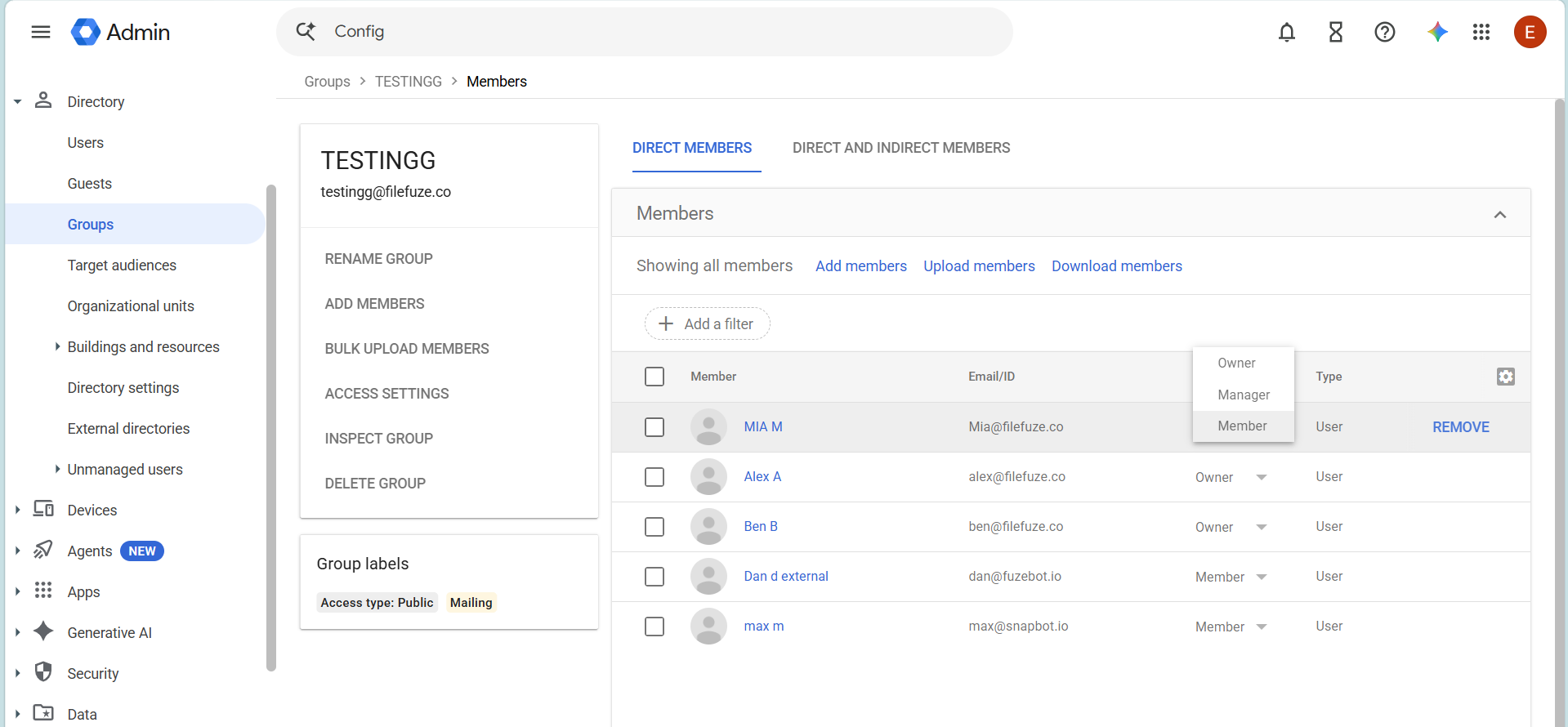Expand Buildings and resources in the sidebar
Viewport: 1568px width, 727px height.
pos(57,346)
